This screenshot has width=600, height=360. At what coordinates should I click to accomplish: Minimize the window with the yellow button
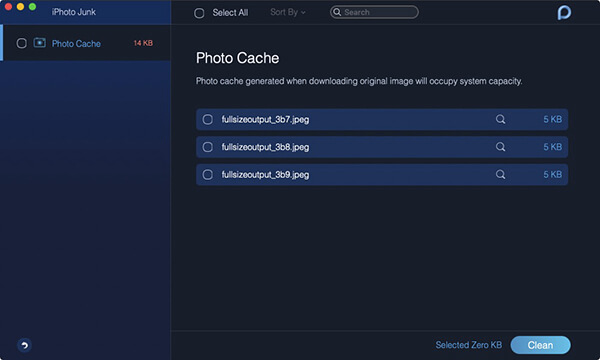(21, 7)
